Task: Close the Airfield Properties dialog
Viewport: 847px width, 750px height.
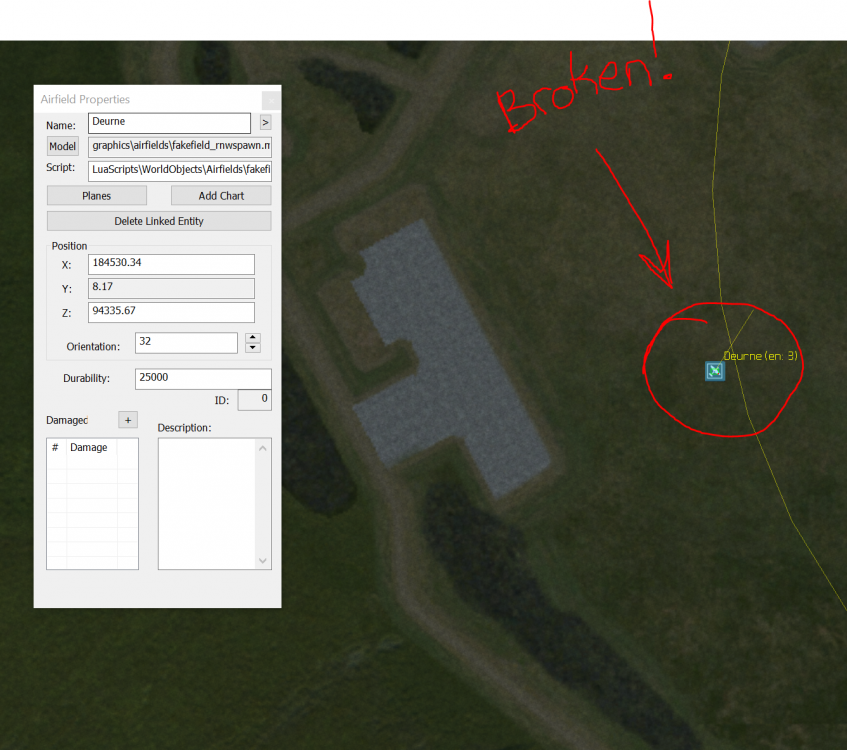Action: pyautogui.click(x=271, y=100)
